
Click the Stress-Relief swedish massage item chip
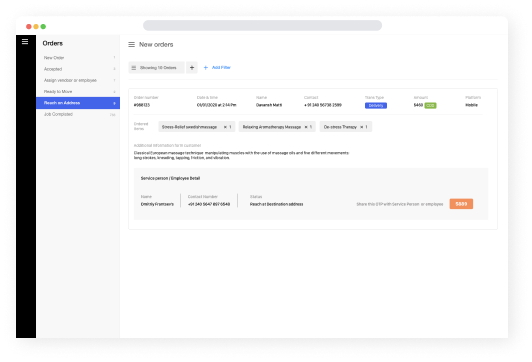coord(196,127)
